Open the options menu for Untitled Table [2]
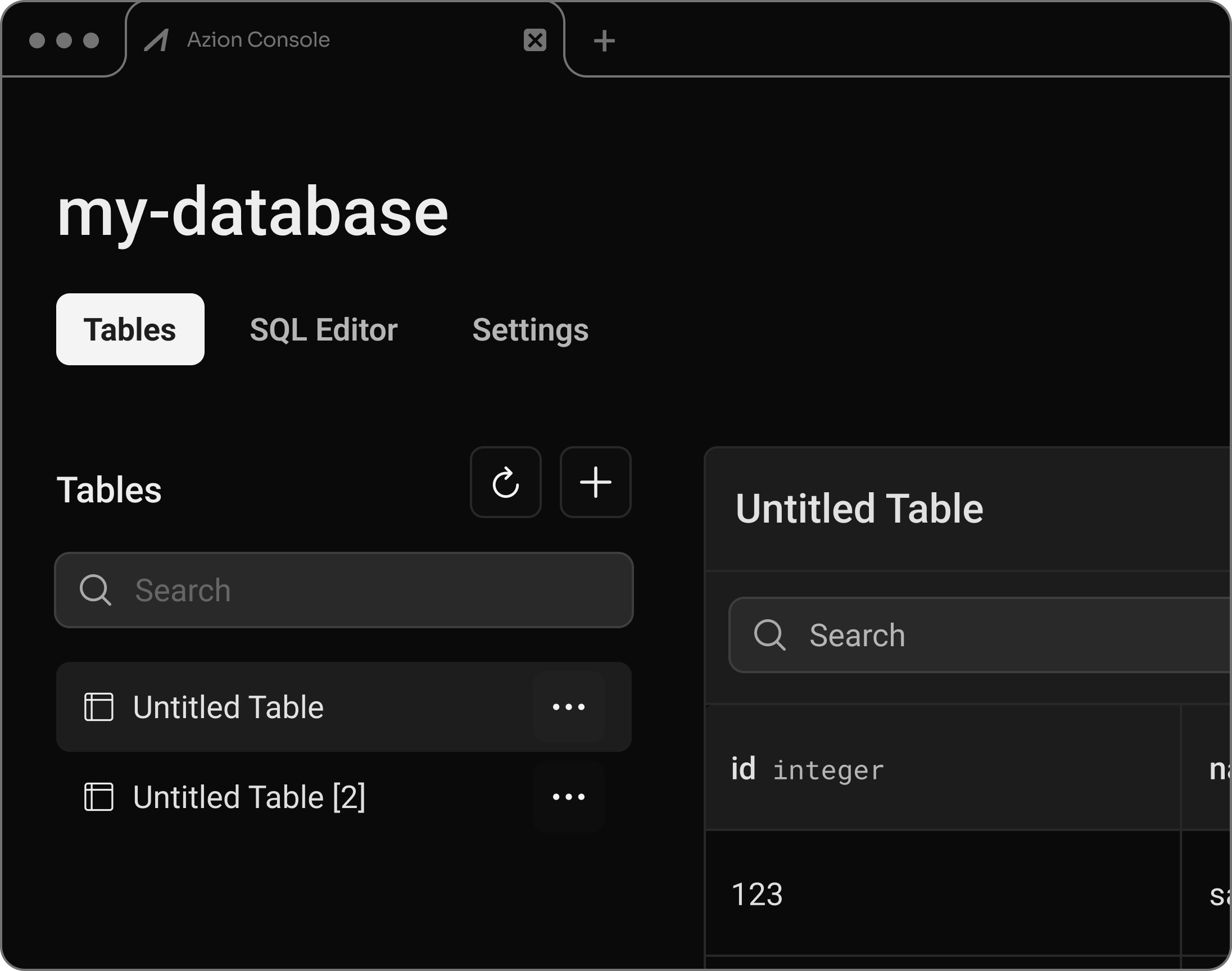This screenshot has height=971, width=1232. (569, 796)
